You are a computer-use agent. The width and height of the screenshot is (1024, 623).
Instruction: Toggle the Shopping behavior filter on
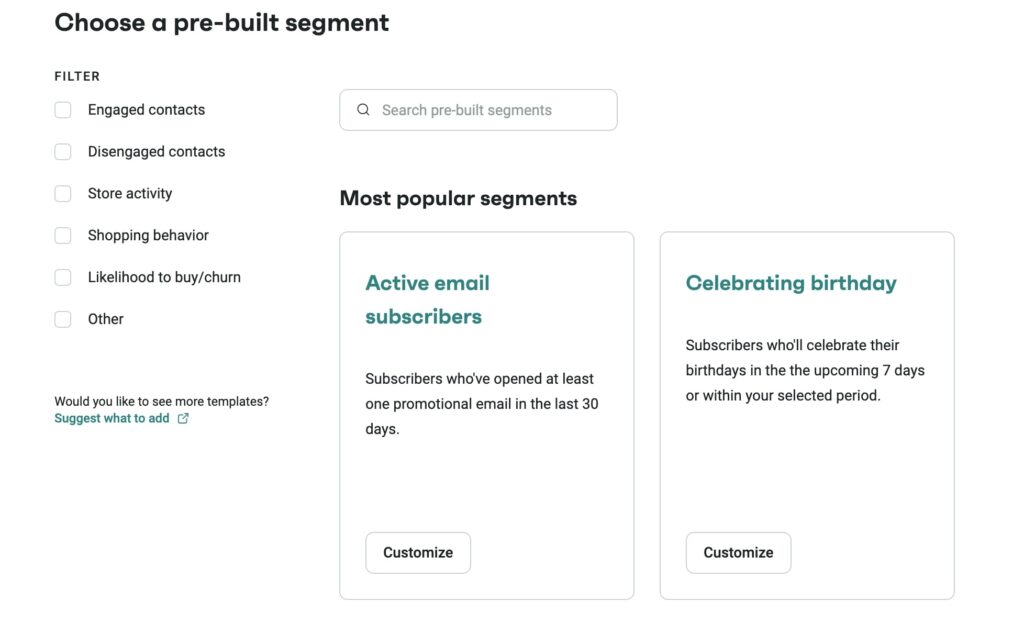(x=63, y=235)
